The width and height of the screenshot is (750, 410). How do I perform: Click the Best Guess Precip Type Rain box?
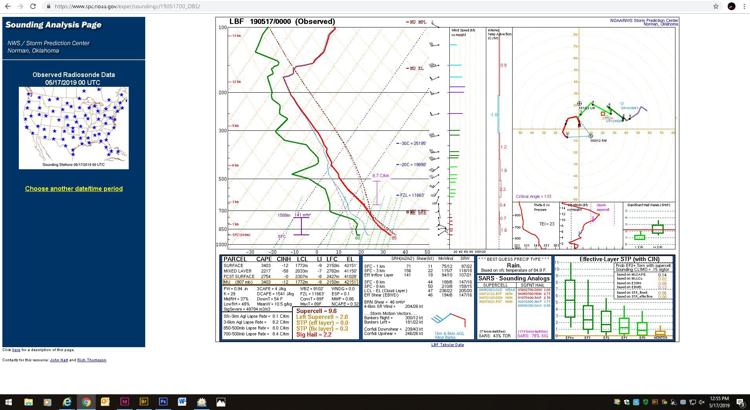[x=515, y=265]
